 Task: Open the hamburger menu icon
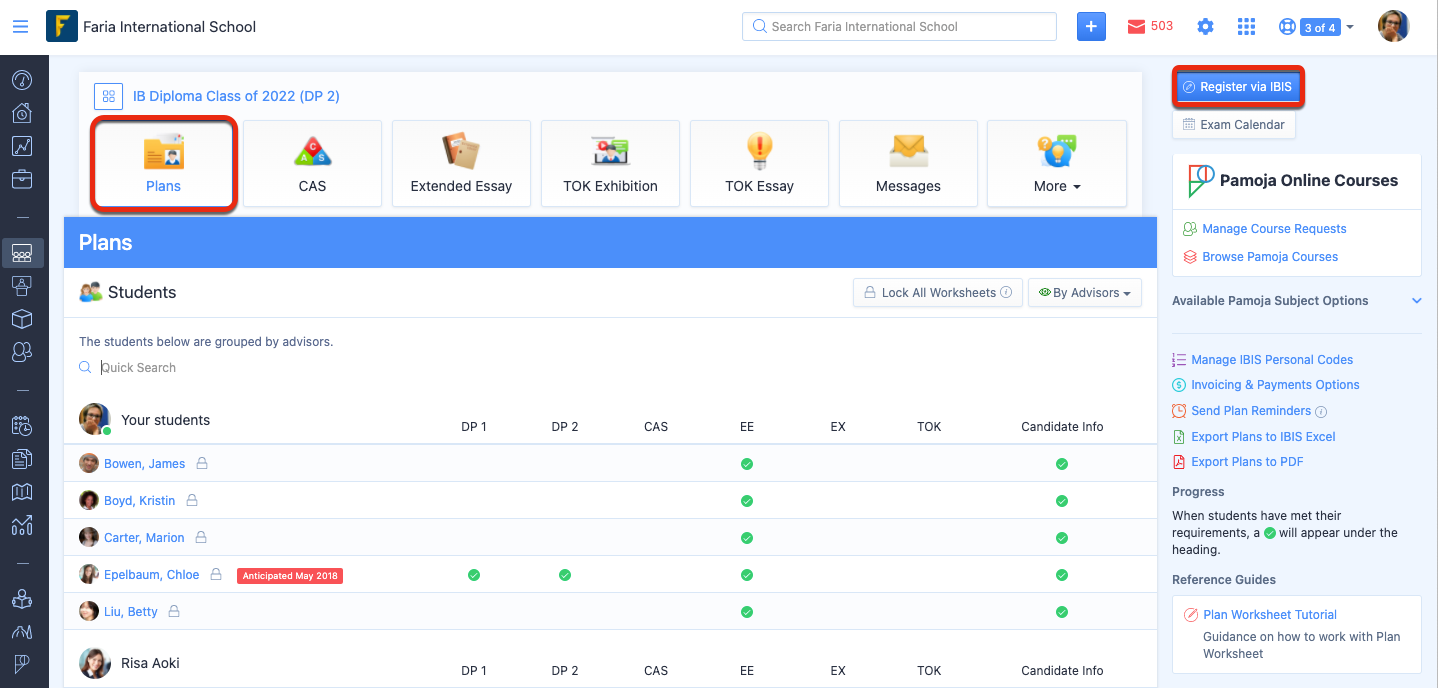tap(20, 27)
